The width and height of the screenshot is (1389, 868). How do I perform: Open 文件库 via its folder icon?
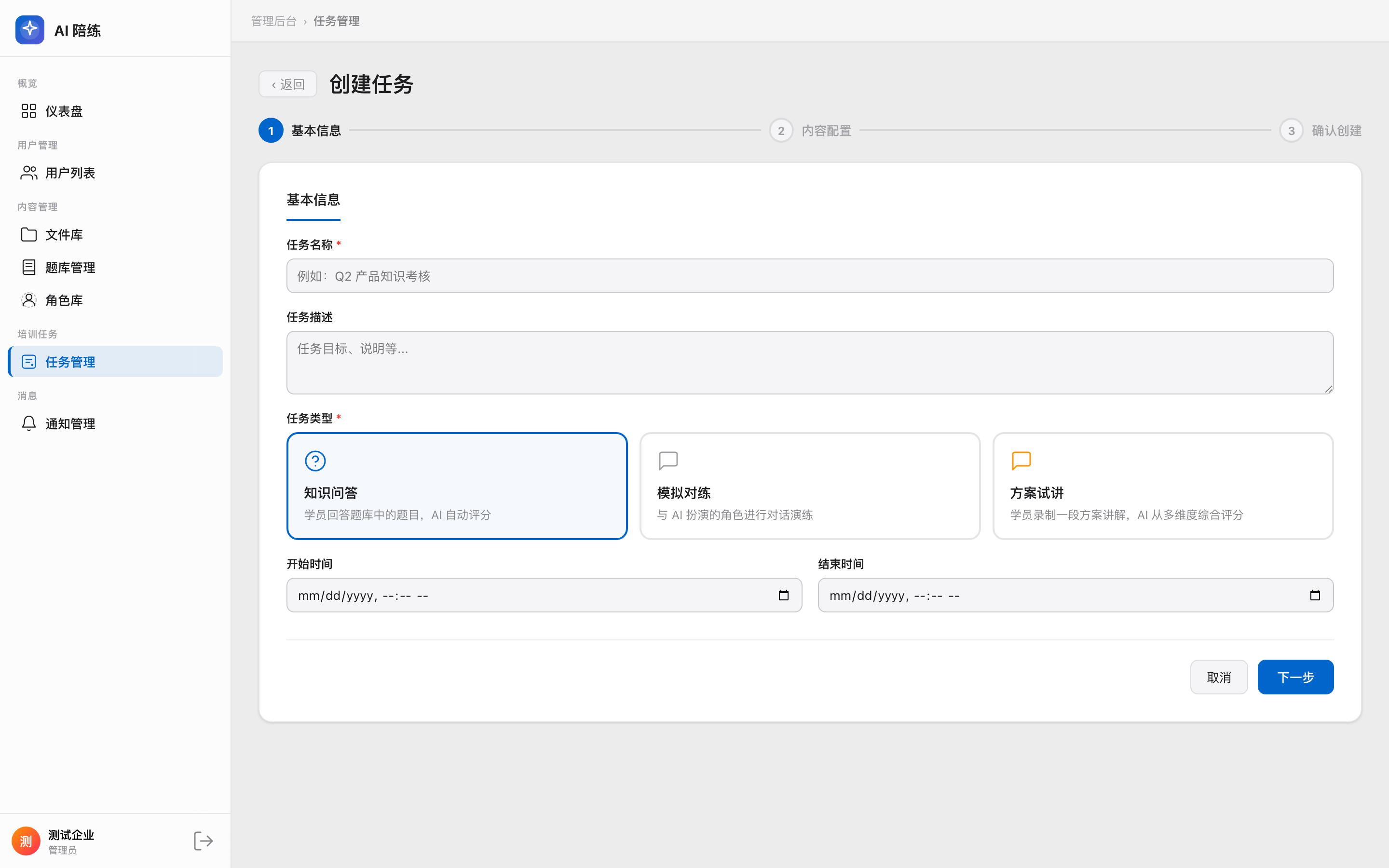[29, 234]
